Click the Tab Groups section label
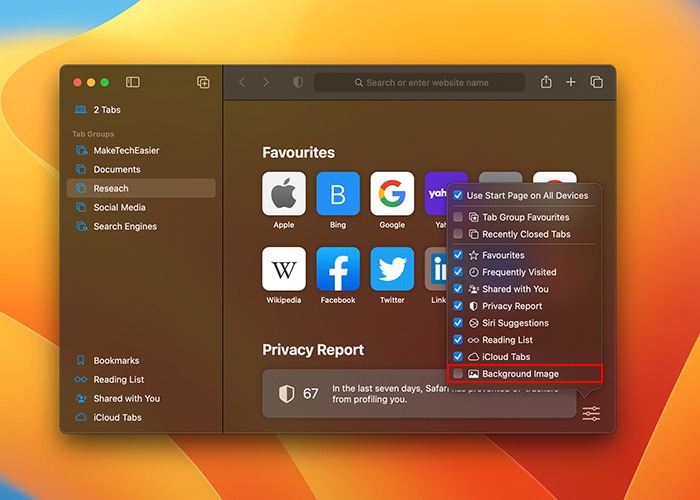This screenshot has height=500, width=700. [93, 134]
